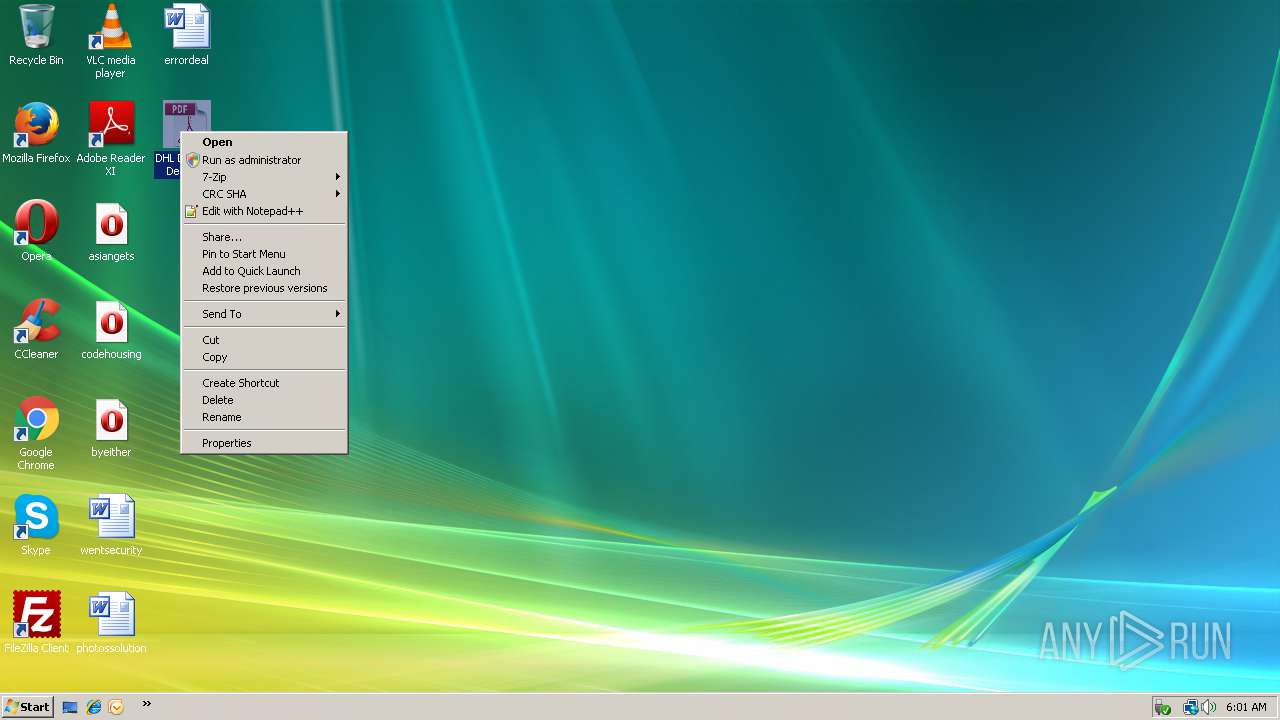1280x720 pixels.
Task: Choose Edit with Notepad++
Action: 264,211
